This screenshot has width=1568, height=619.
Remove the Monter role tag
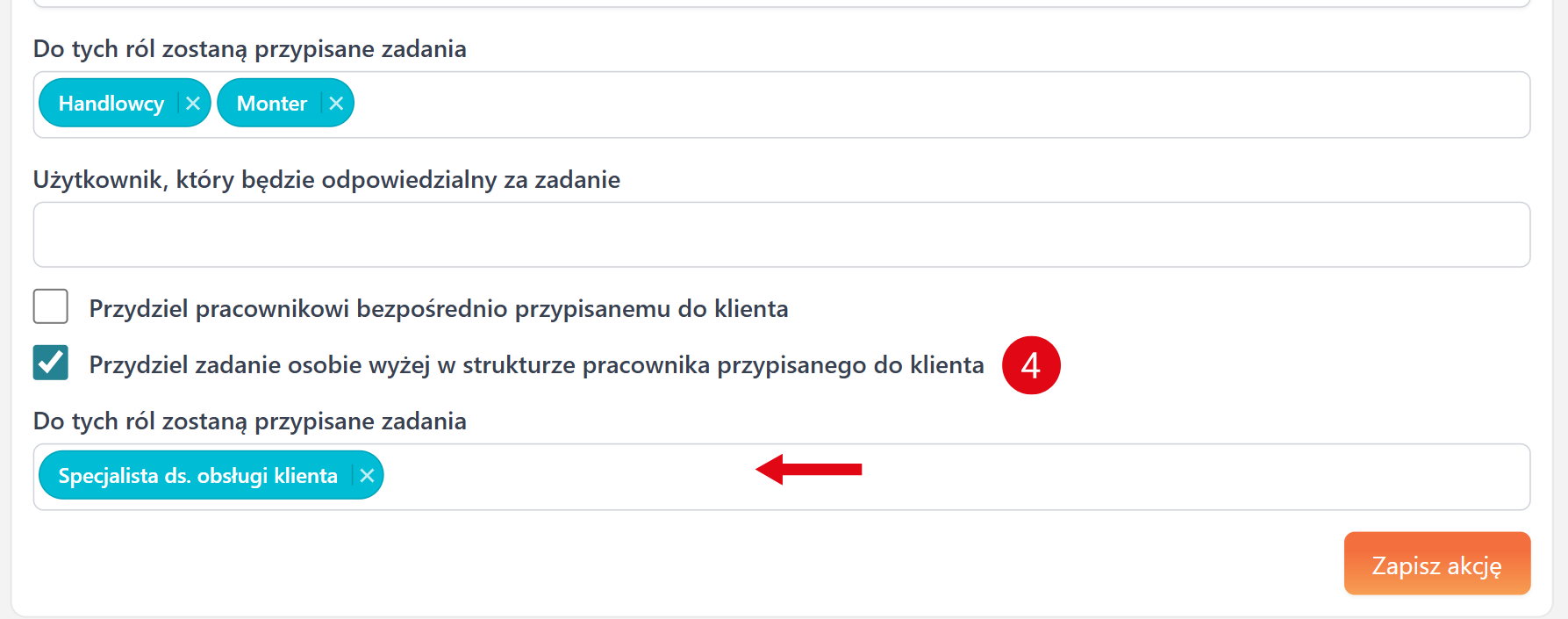336,104
